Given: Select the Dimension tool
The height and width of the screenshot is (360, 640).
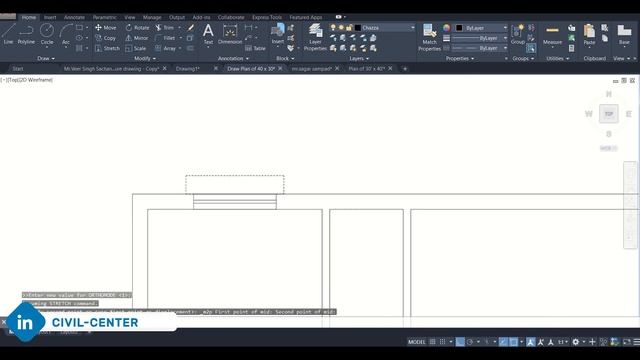Looking at the screenshot, I should click(x=230, y=33).
